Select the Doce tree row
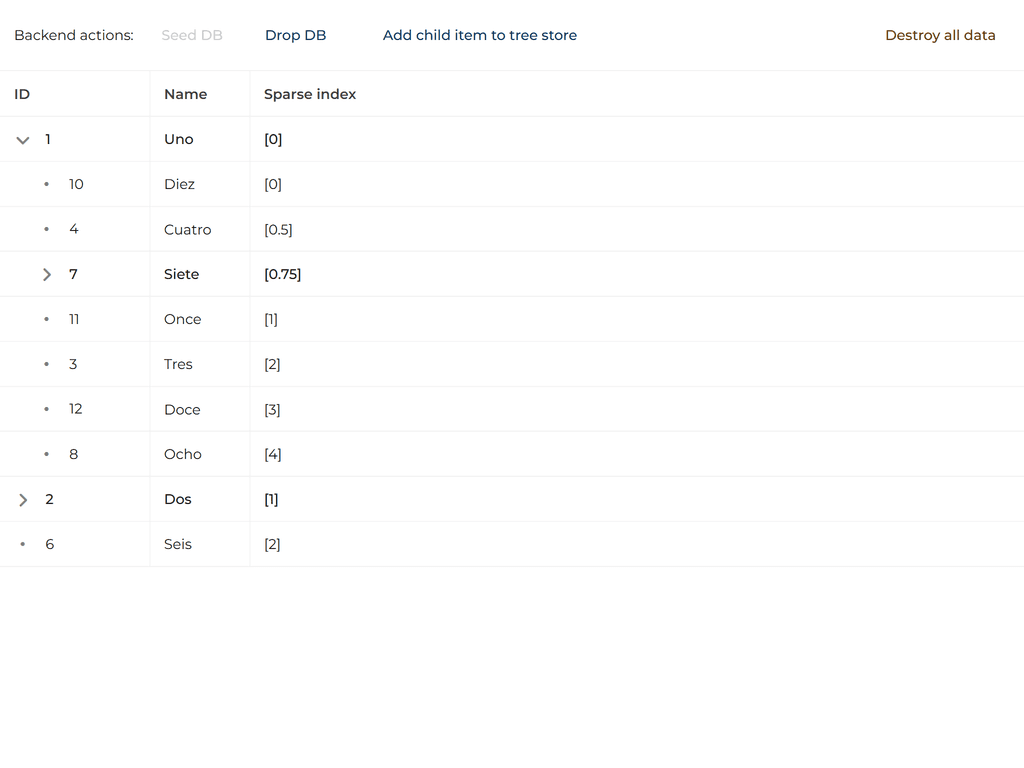 (182, 409)
